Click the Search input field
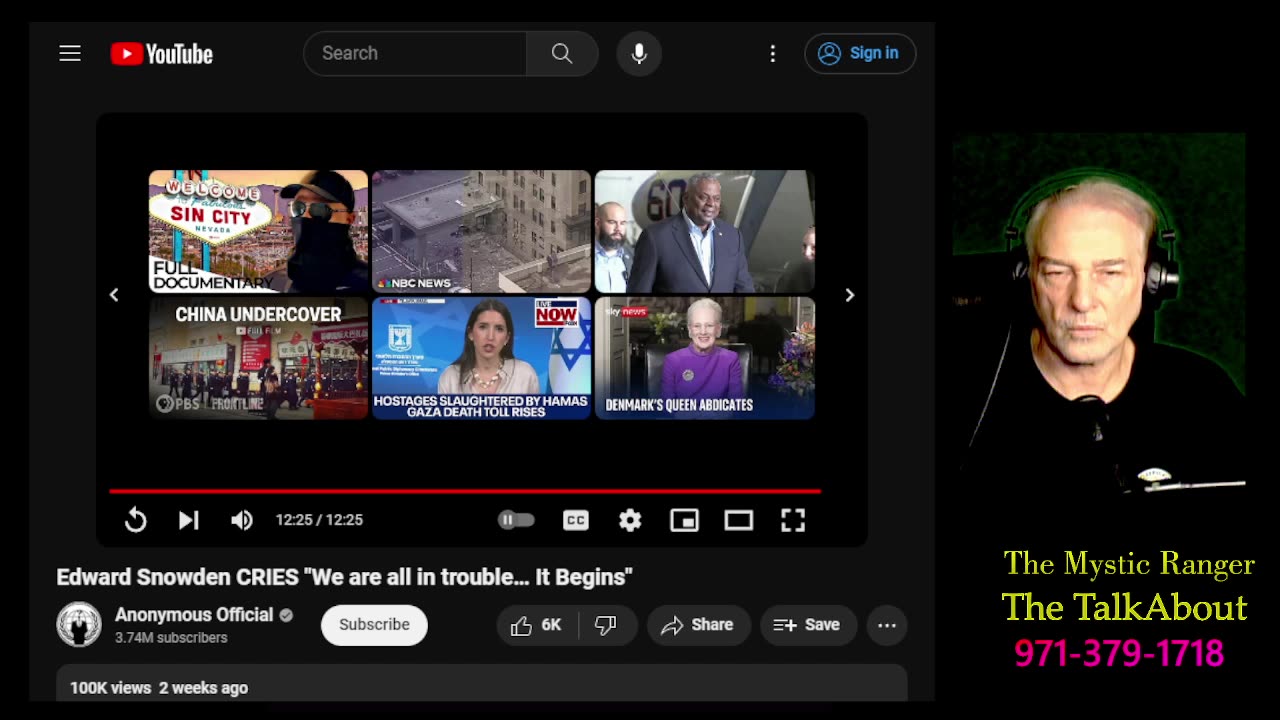This screenshot has height=720, width=1280. tap(415, 54)
